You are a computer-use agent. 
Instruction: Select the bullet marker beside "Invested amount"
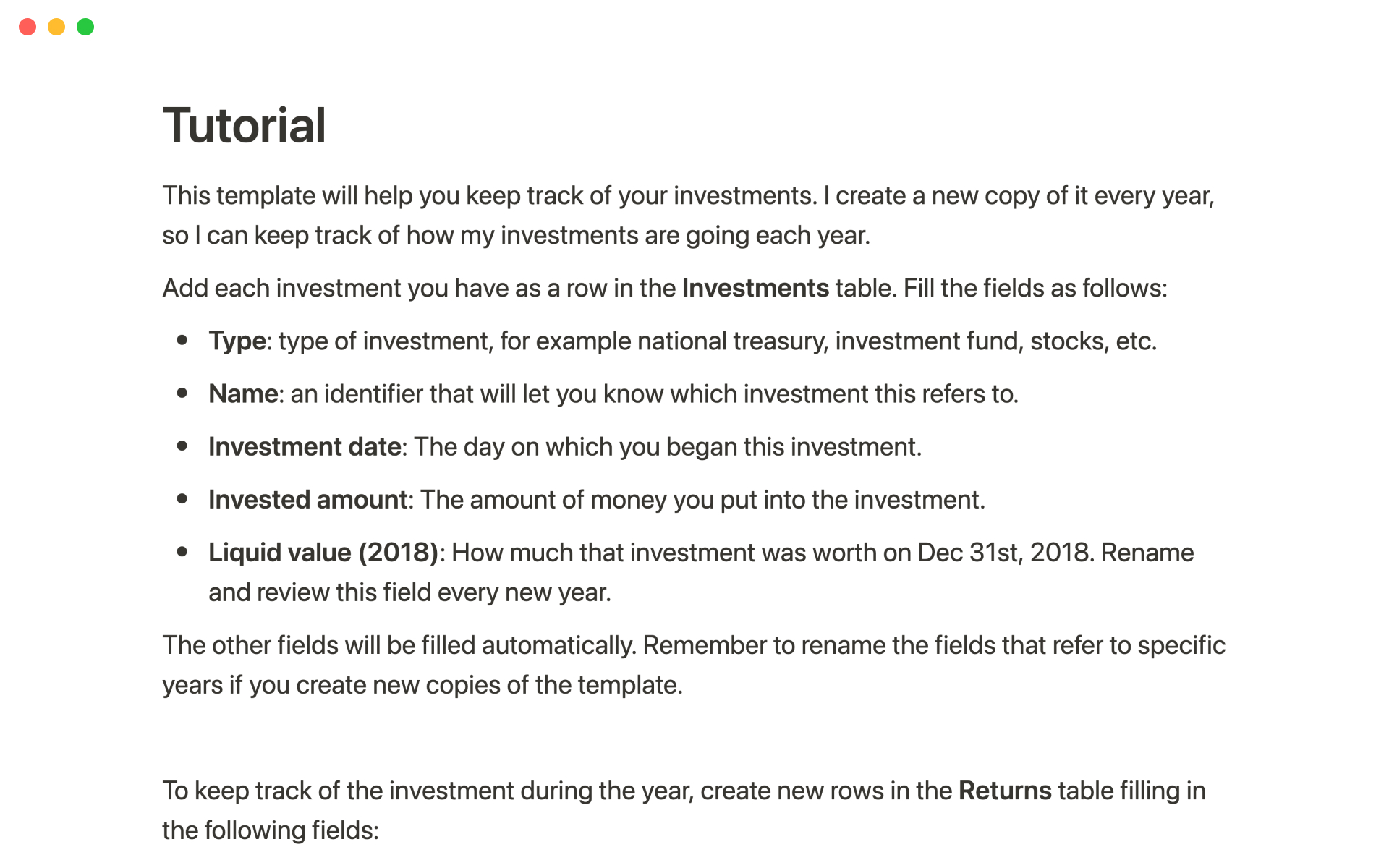coord(182,498)
